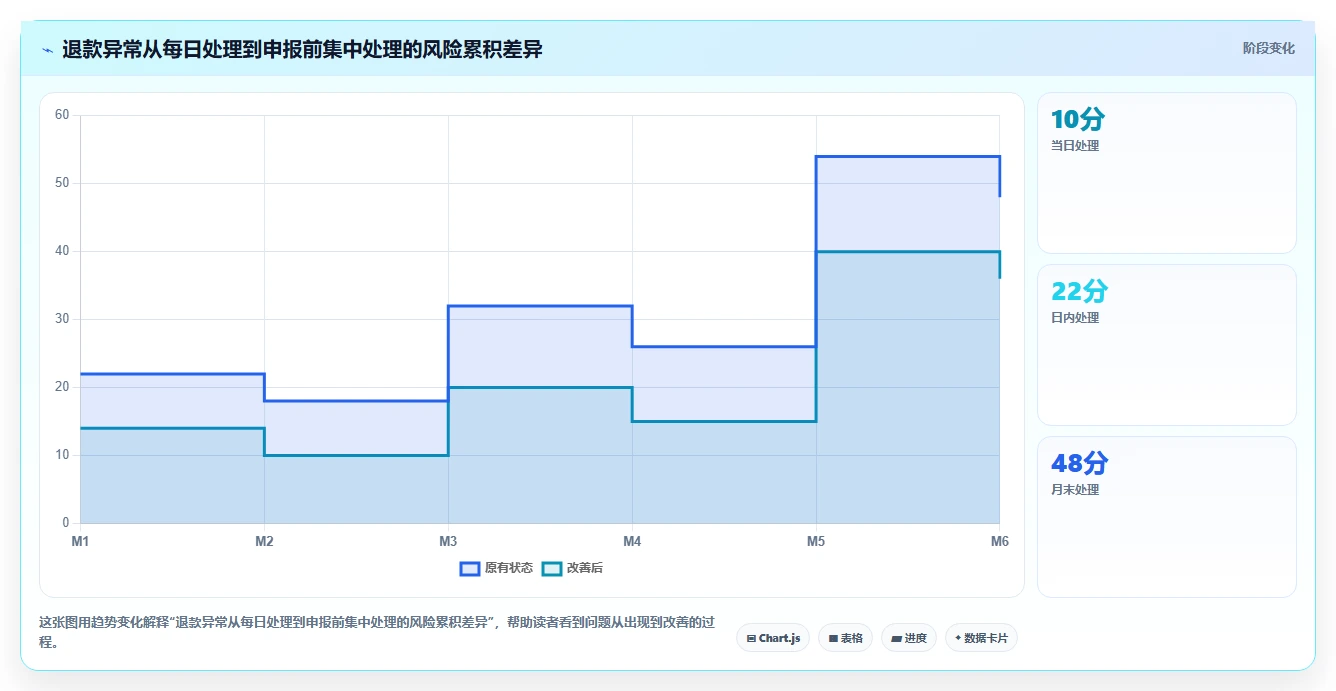Click the M1 axis label
Screen dimensions: 1336x691
(x=80, y=541)
